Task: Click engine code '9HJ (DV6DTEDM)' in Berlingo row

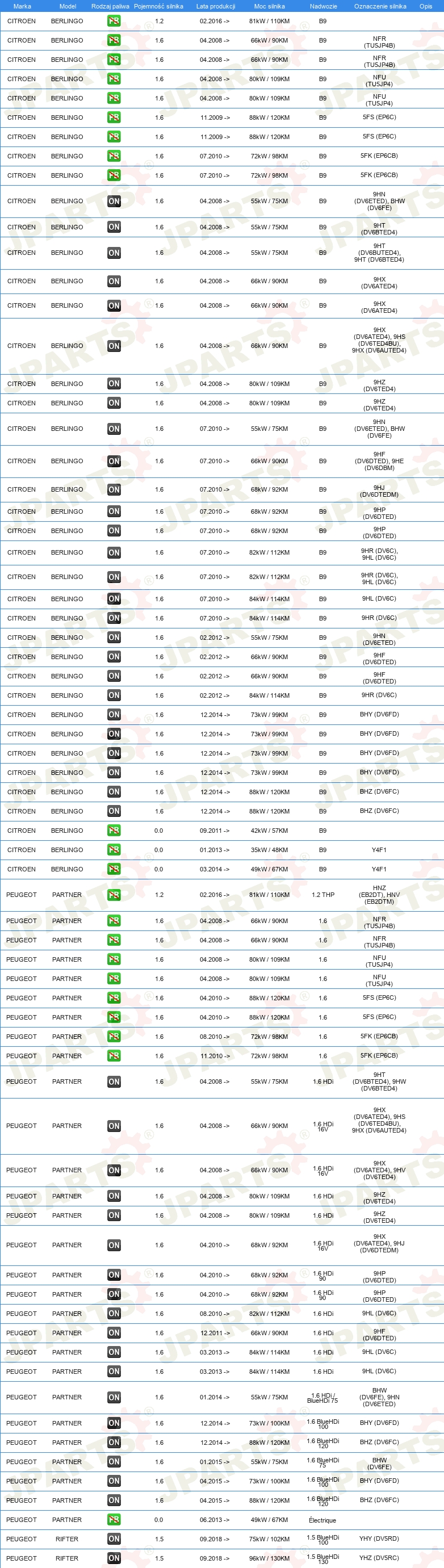Action: point(379,491)
